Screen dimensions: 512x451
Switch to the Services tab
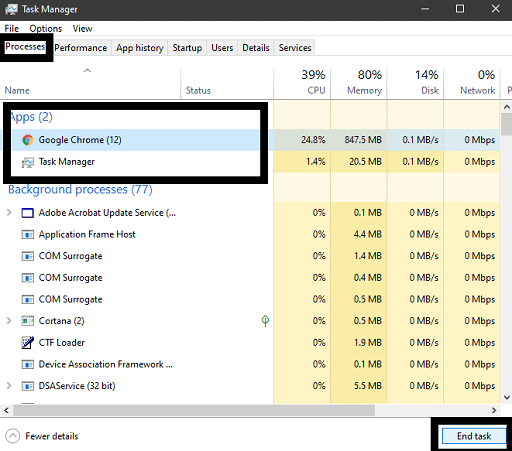(x=295, y=48)
